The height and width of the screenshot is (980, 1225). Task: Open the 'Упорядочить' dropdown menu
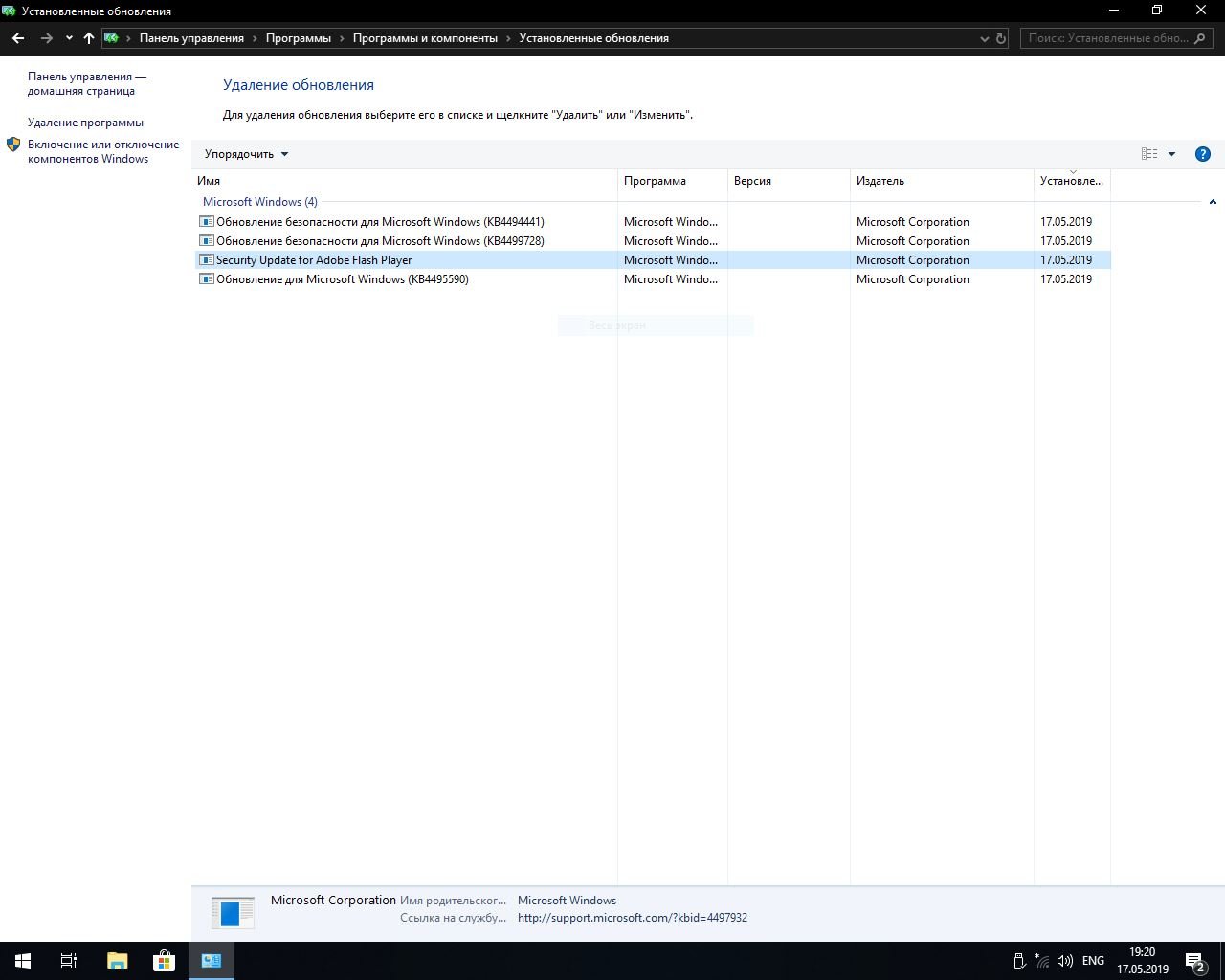coord(246,154)
